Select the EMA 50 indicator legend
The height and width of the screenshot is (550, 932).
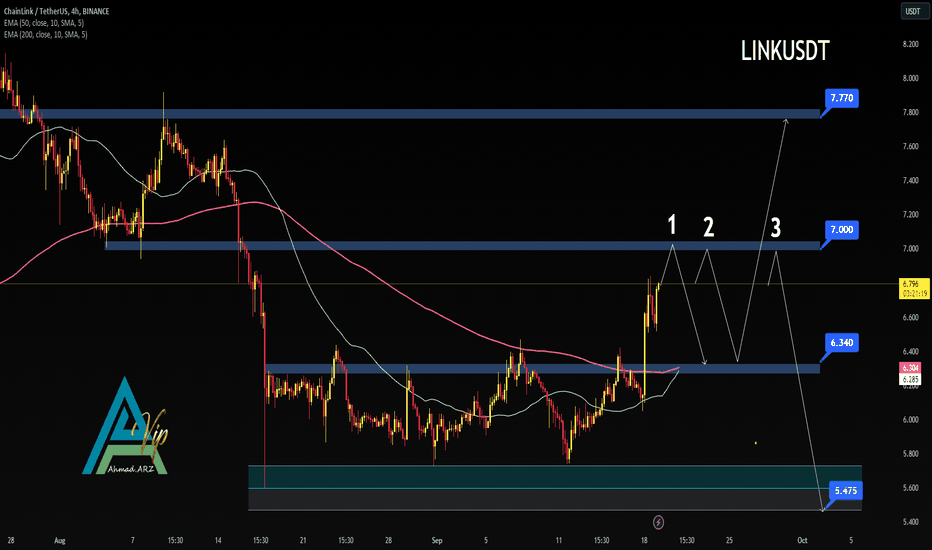point(44,23)
